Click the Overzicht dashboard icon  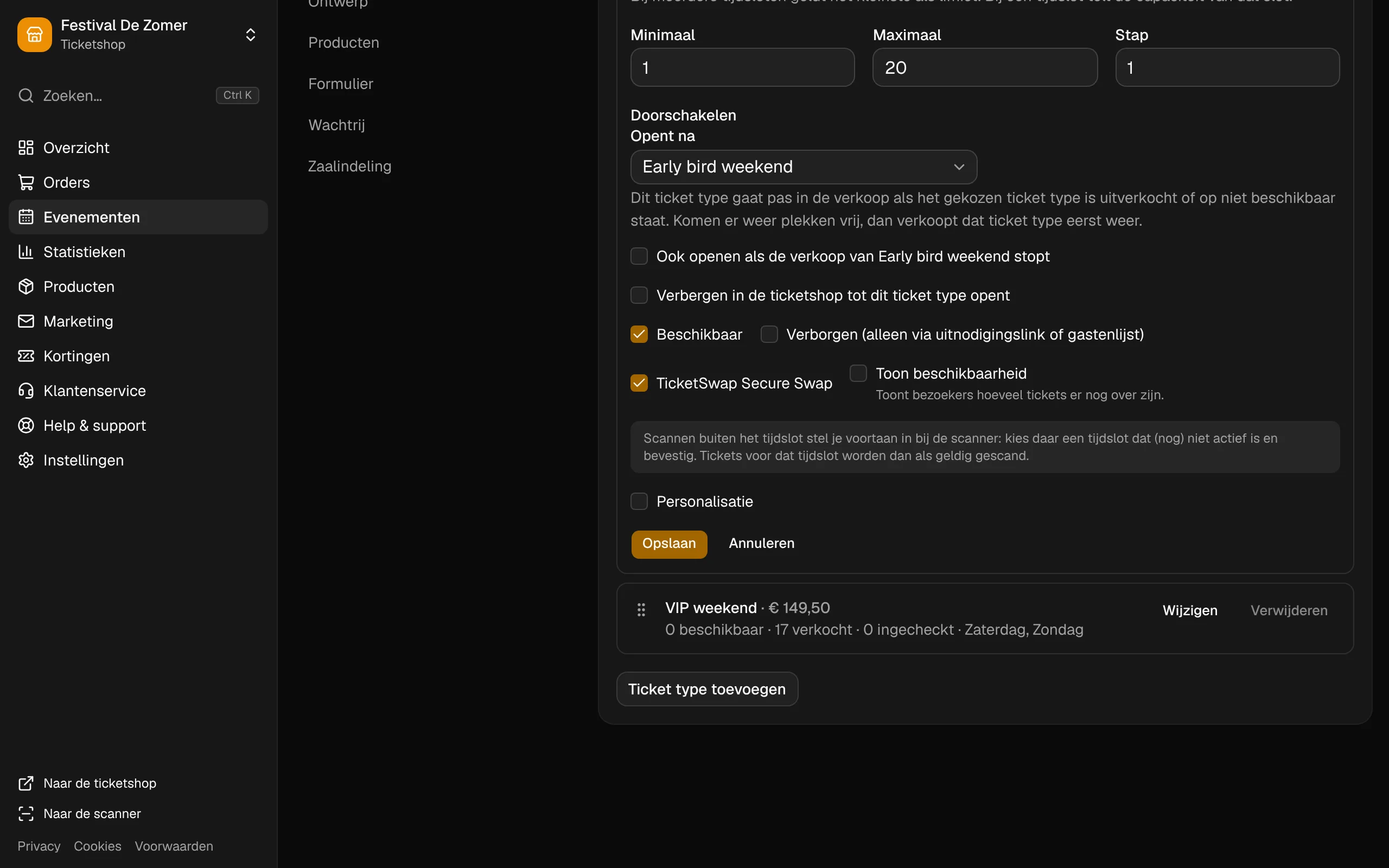[26, 148]
